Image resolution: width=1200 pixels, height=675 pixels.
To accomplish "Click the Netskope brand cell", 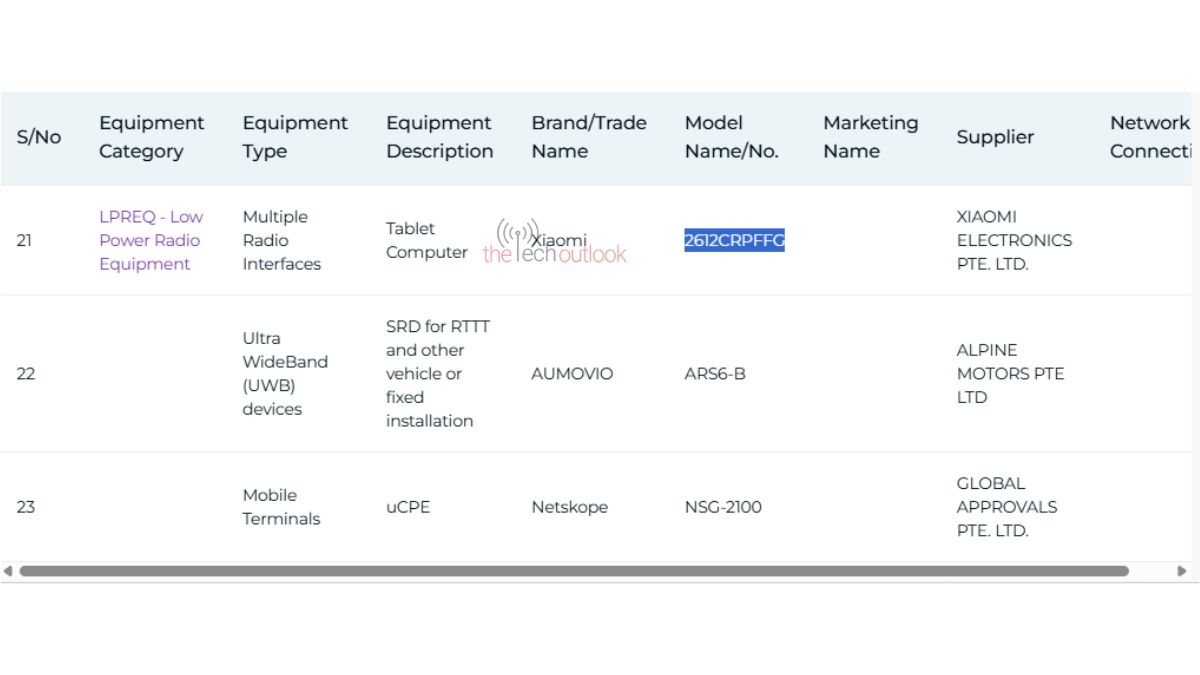I will pos(569,507).
